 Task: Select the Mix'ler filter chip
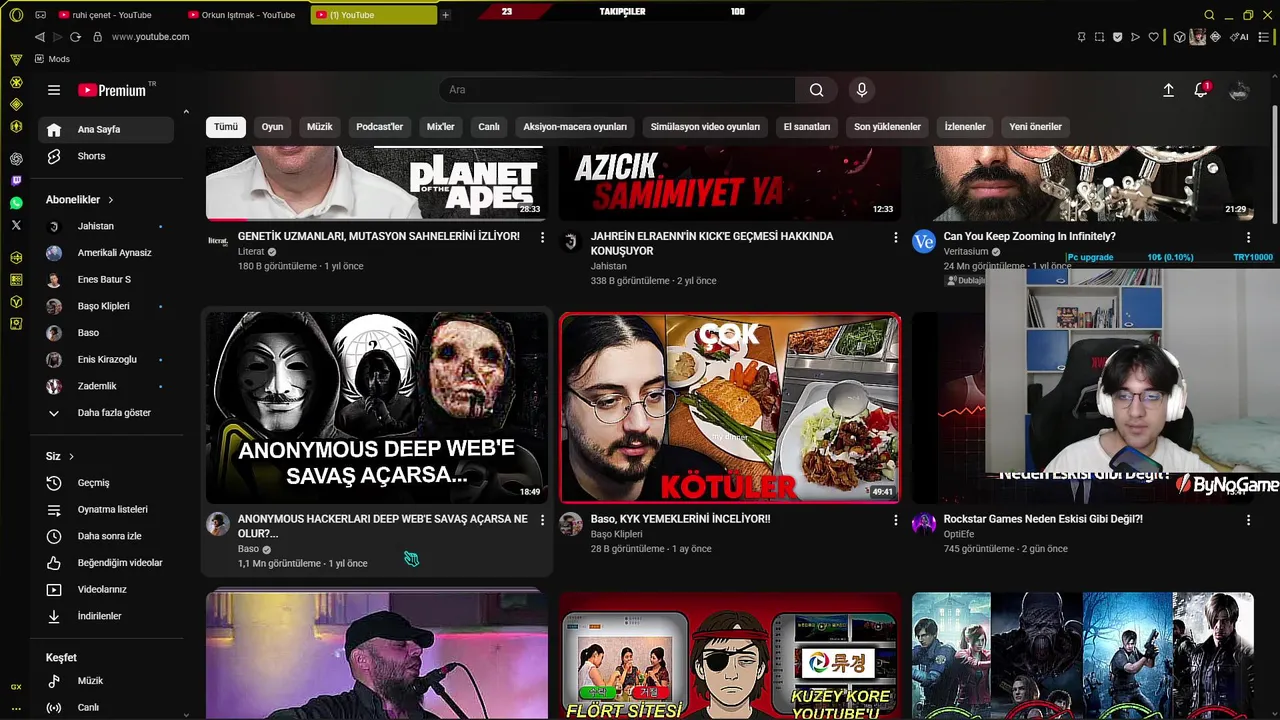tap(440, 127)
